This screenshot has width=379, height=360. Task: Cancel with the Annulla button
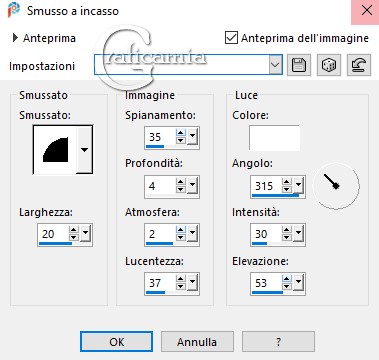[x=197, y=342]
